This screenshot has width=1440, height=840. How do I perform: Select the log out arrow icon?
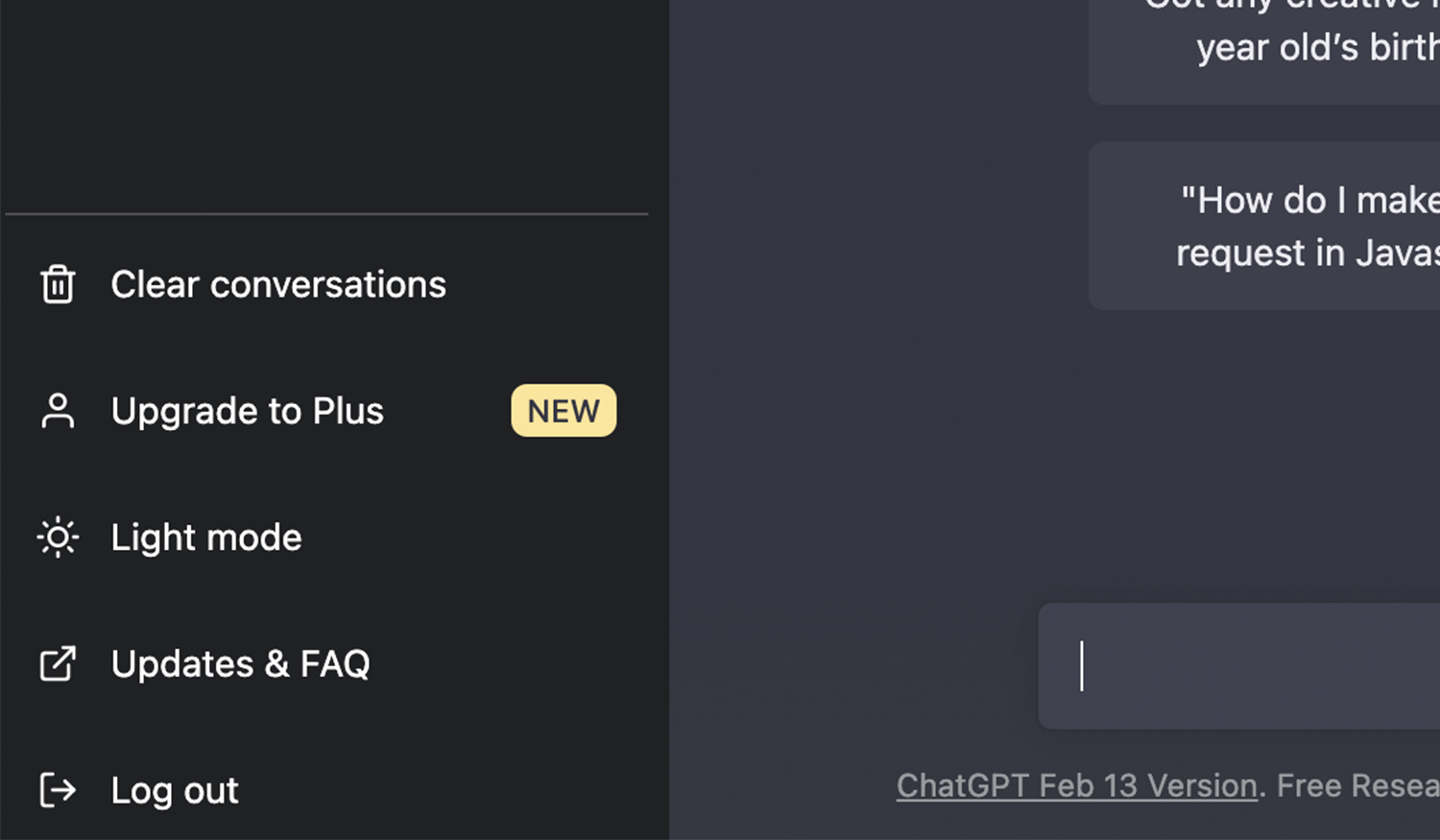pos(58,789)
